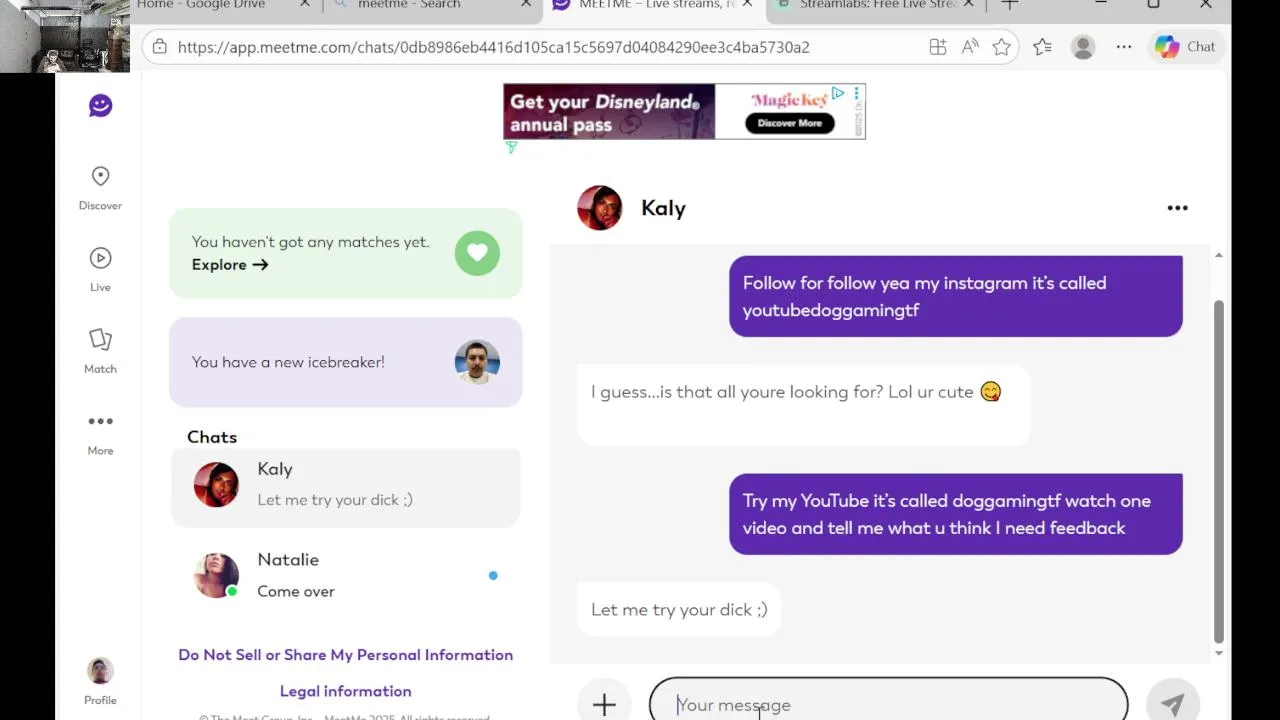Image resolution: width=1280 pixels, height=720 pixels.
Task: Click the 'Try my YouTube' sent message
Action: tap(955, 514)
